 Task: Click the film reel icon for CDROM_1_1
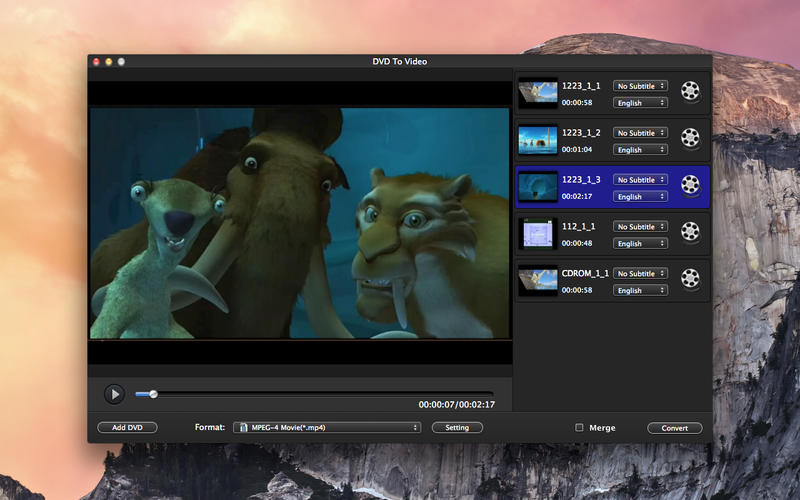(690, 279)
